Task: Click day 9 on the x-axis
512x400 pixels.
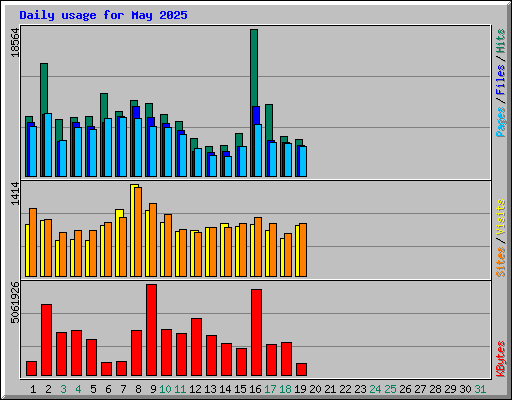Action: click(153, 389)
